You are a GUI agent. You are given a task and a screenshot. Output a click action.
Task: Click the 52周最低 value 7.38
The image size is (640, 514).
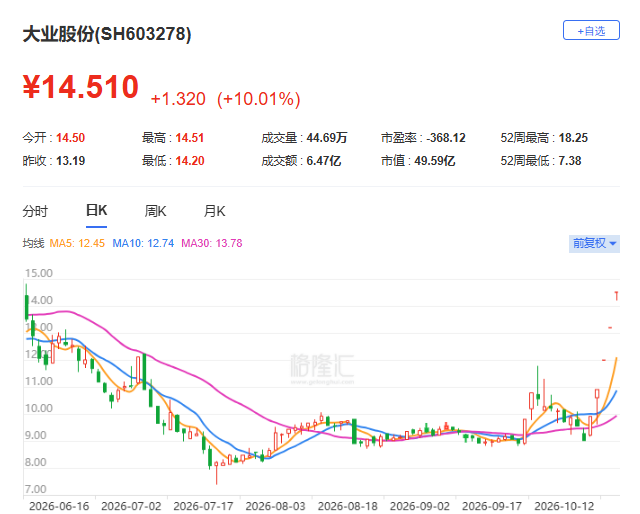(570, 161)
